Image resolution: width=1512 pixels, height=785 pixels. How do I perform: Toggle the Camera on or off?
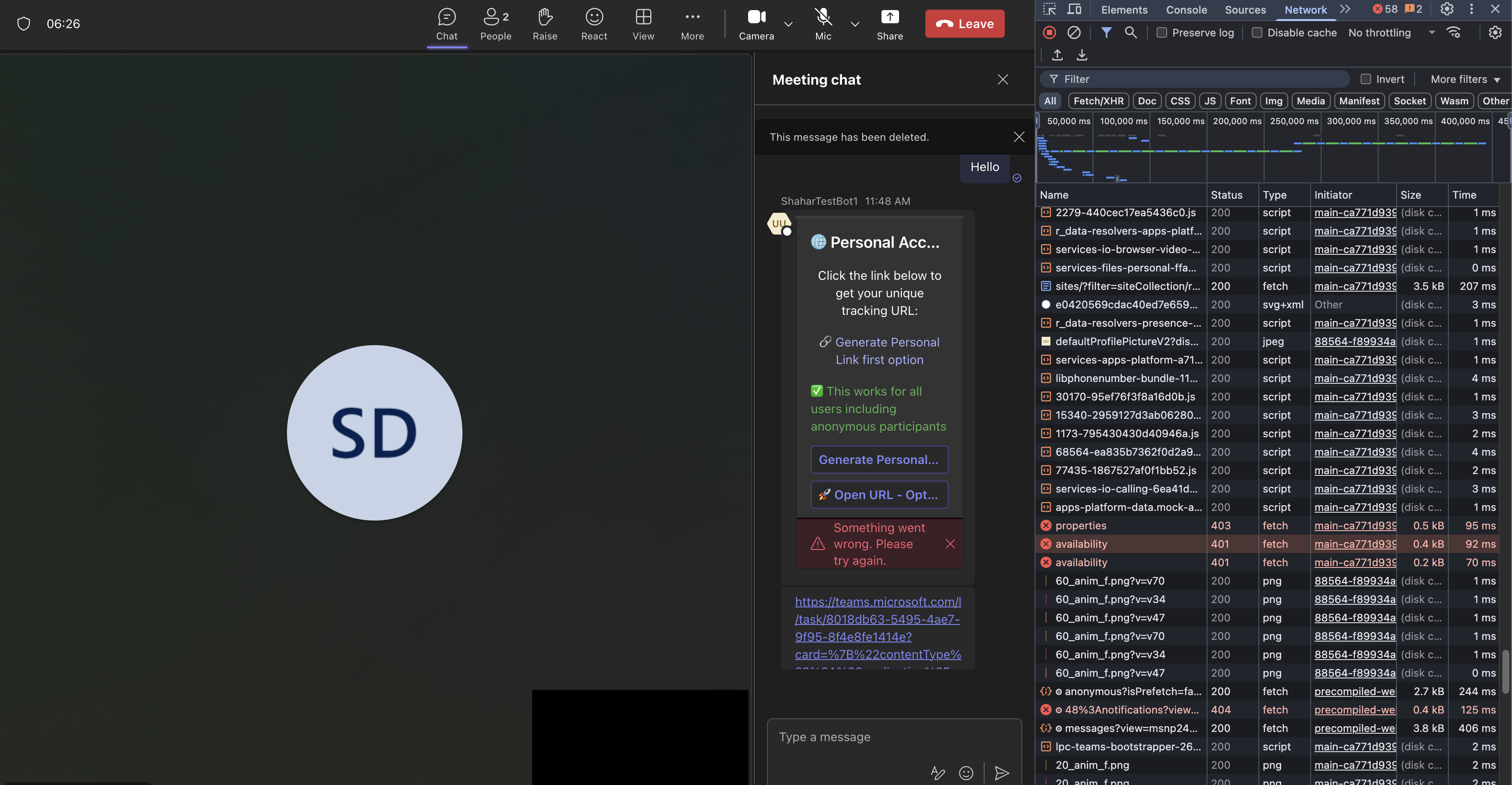[756, 24]
